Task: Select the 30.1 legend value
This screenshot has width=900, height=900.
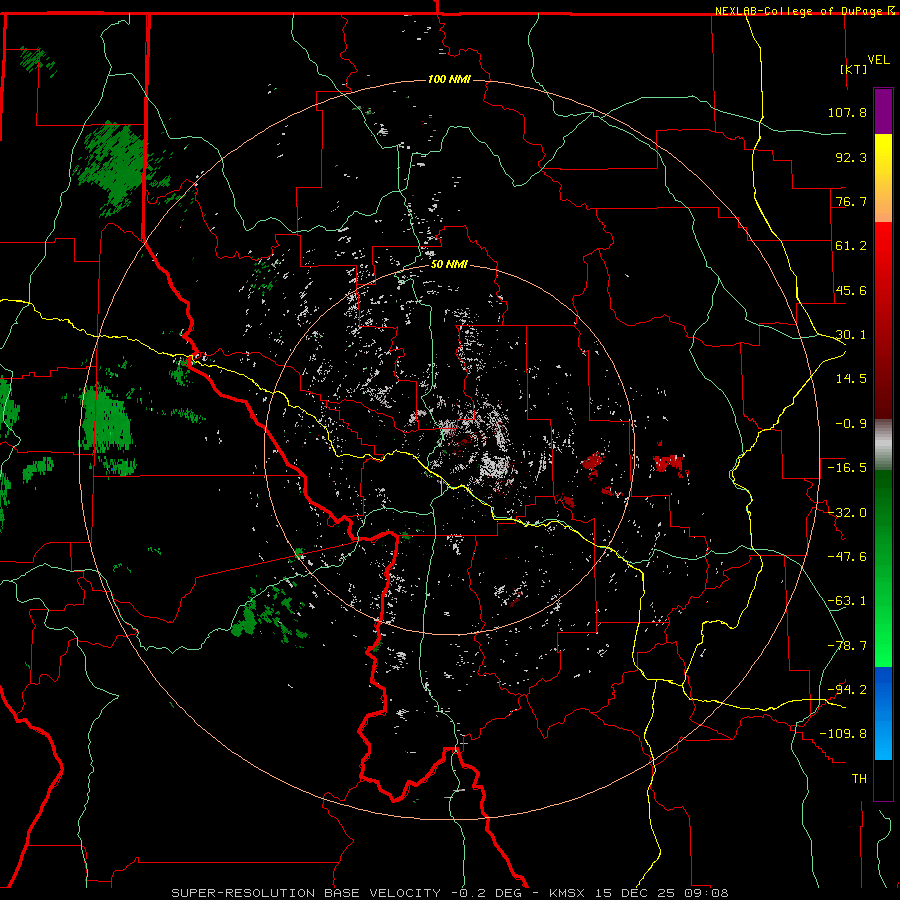Action: click(x=851, y=335)
